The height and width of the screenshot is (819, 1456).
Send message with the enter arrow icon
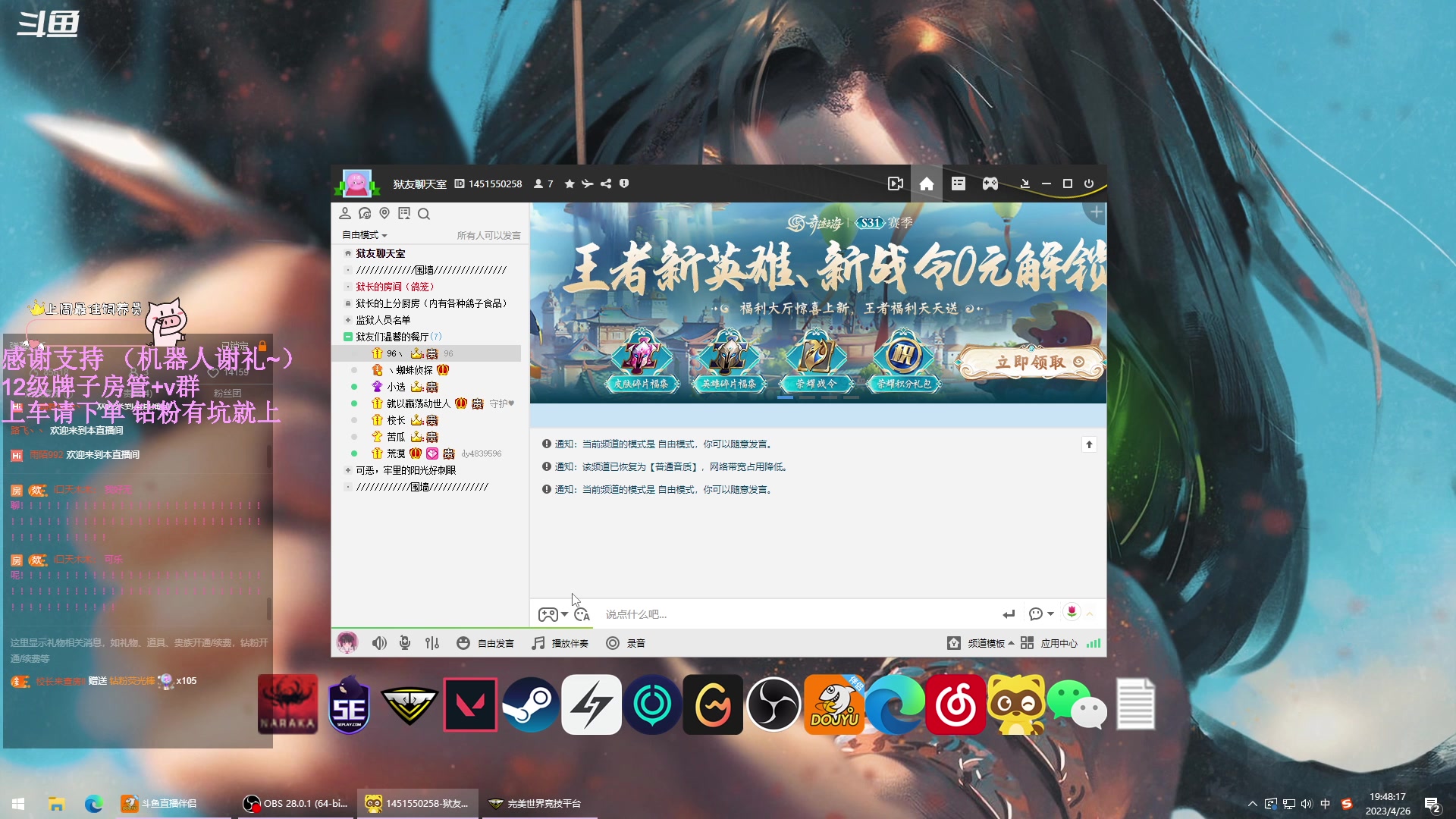[1009, 614]
